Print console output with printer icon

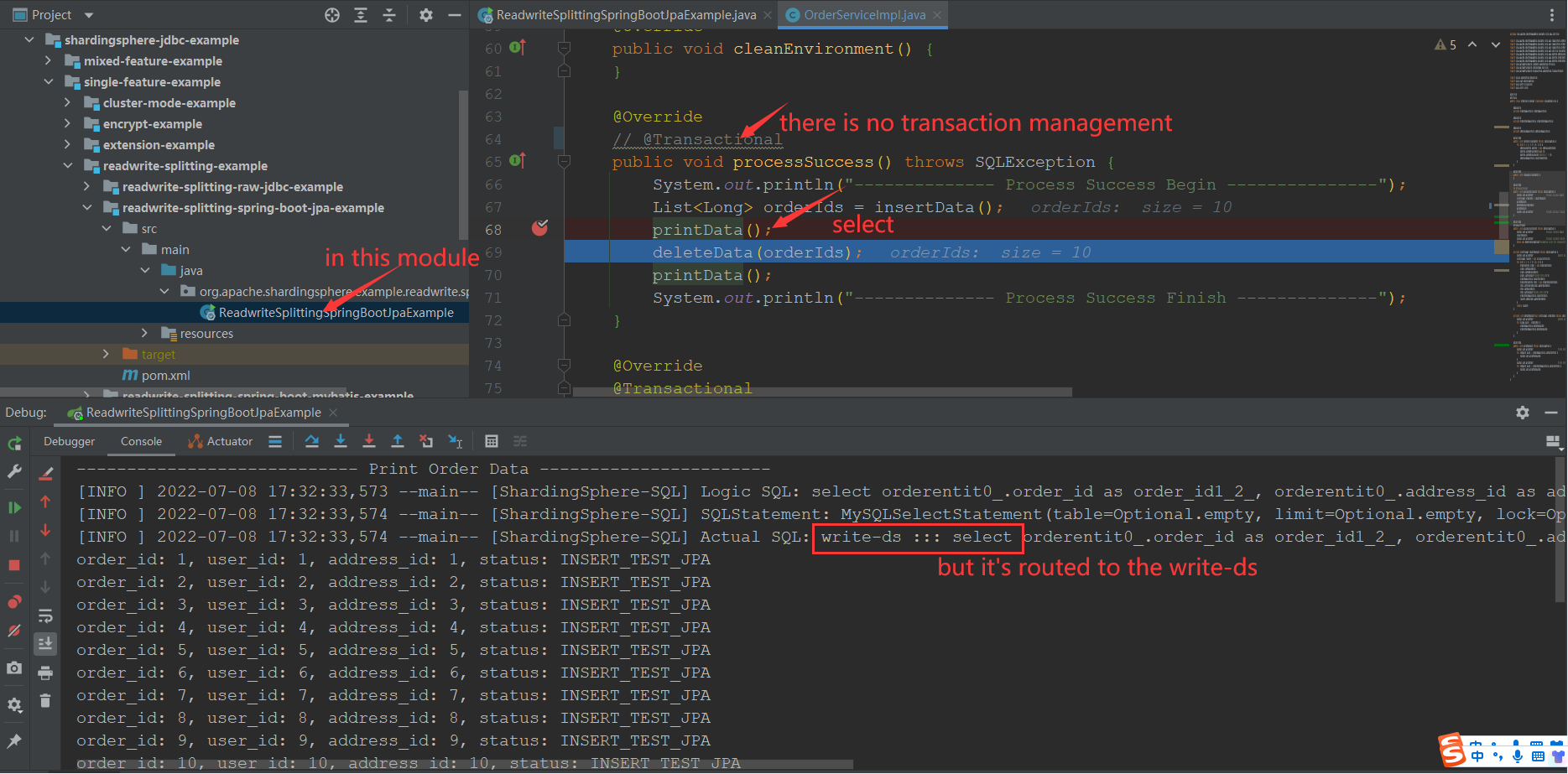[x=45, y=673]
